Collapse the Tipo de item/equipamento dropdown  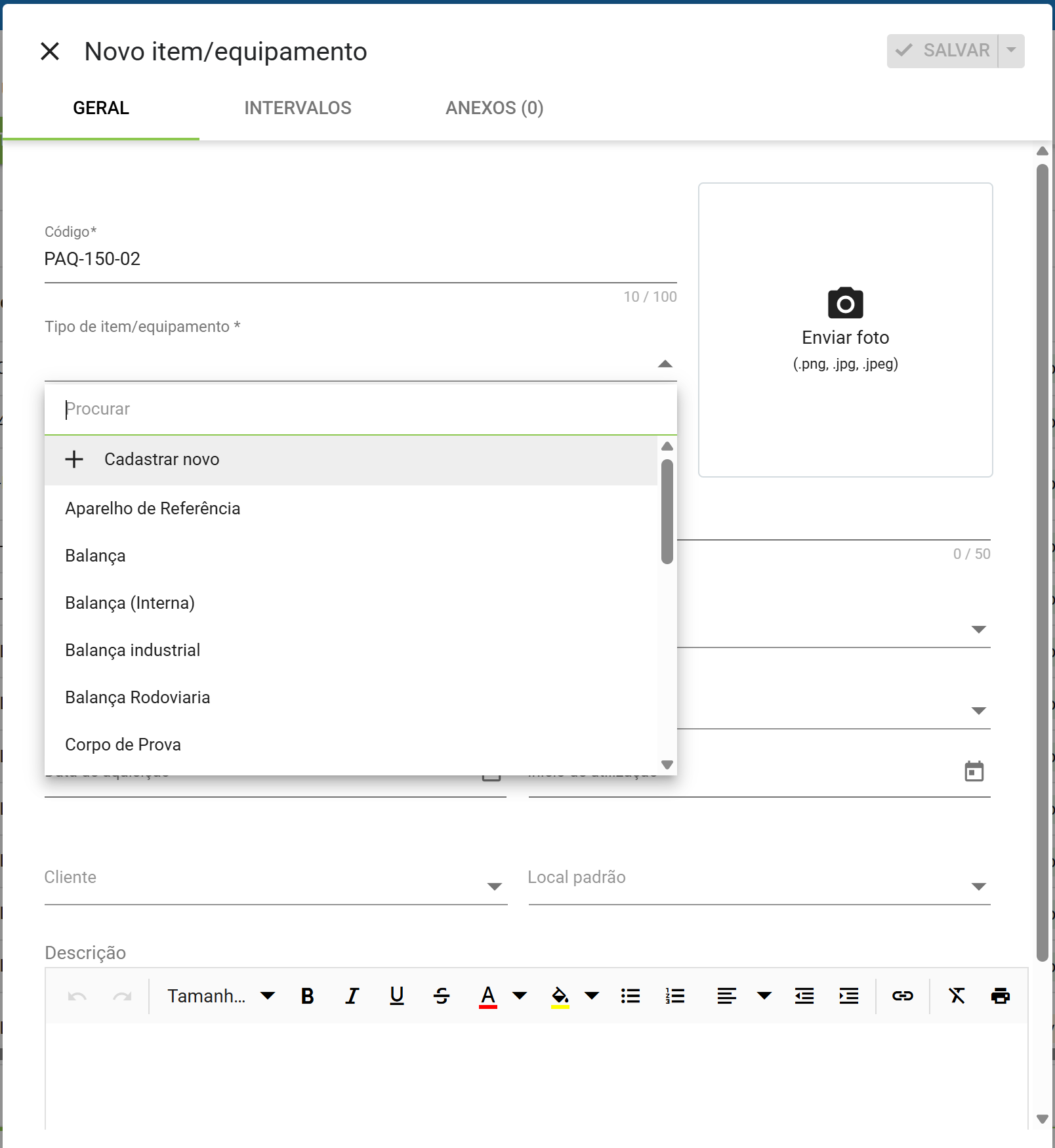pos(665,364)
